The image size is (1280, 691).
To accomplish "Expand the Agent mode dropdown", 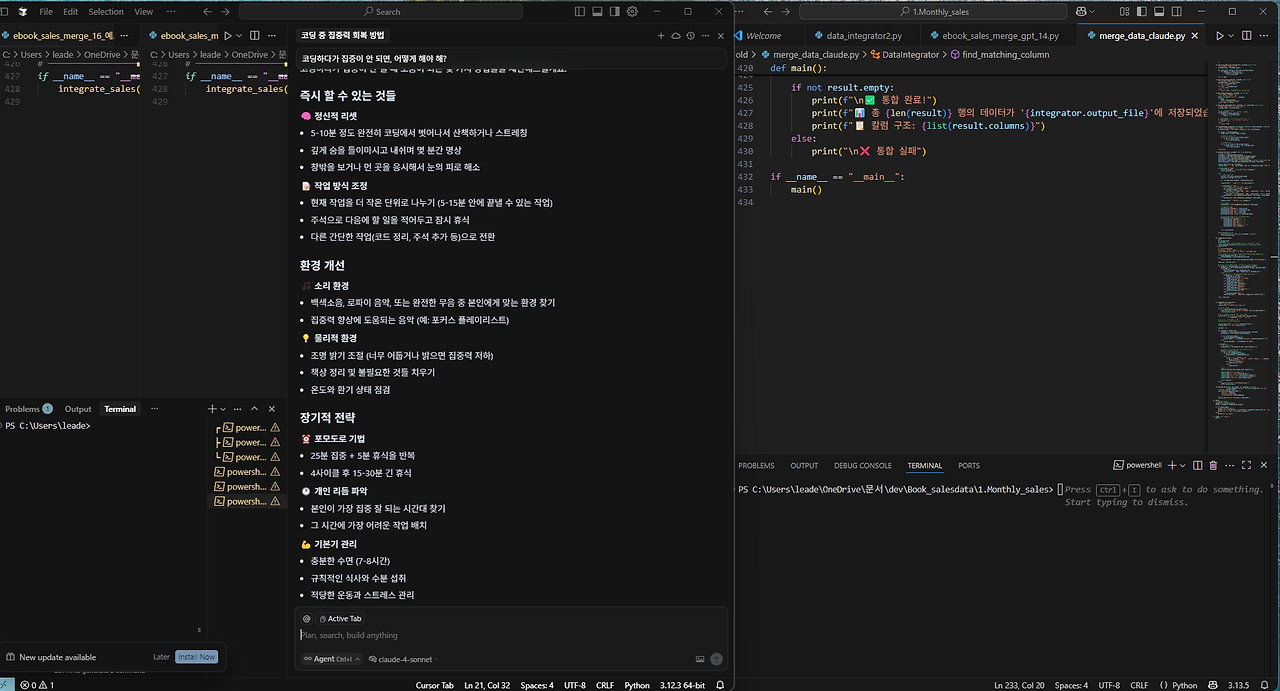I will [331, 659].
